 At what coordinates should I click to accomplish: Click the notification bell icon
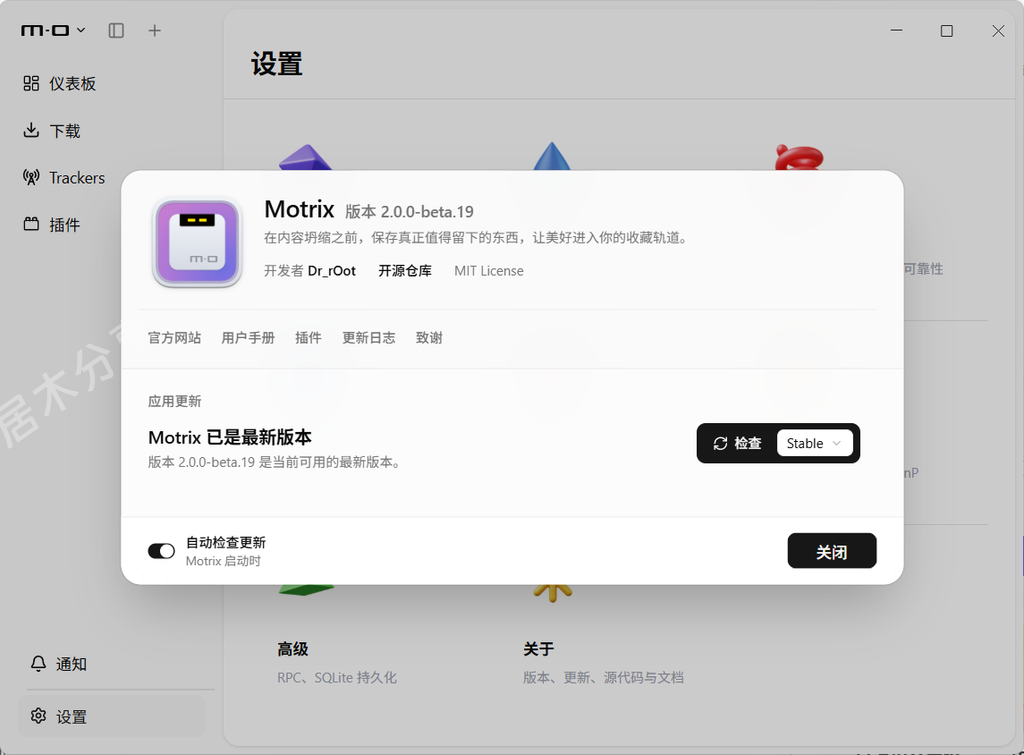(x=39, y=664)
